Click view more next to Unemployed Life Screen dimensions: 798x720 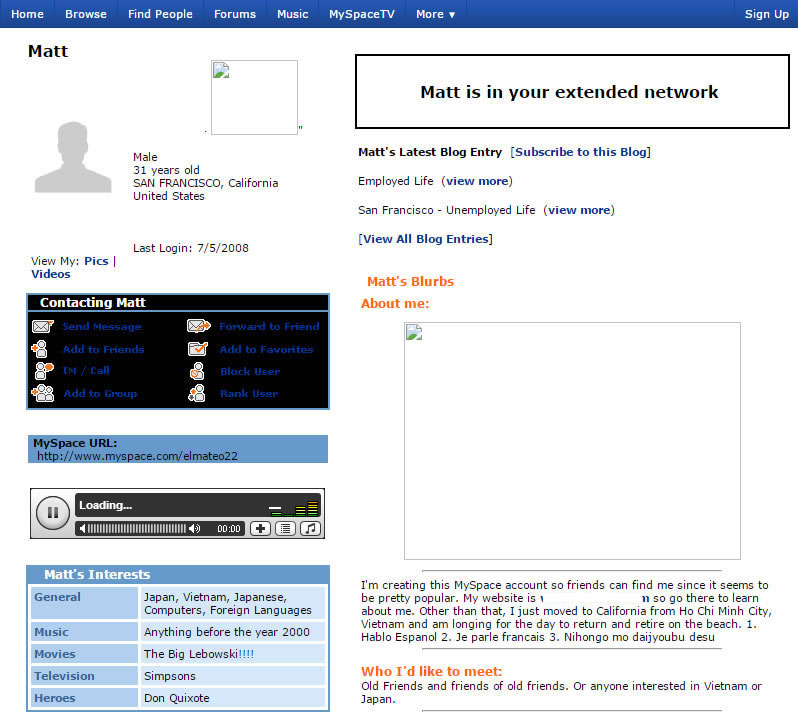pyautogui.click(x=579, y=210)
